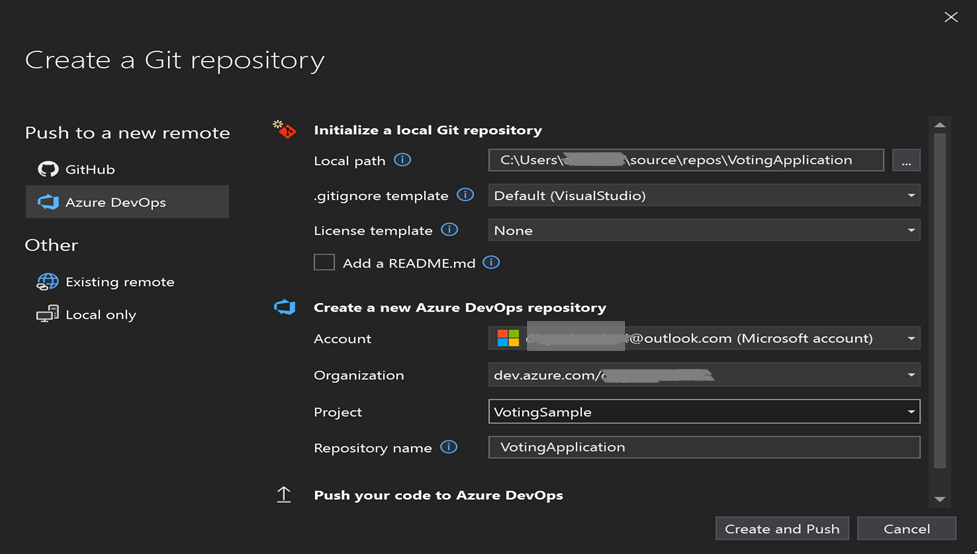Click the .gitignore template info icon

(465, 195)
